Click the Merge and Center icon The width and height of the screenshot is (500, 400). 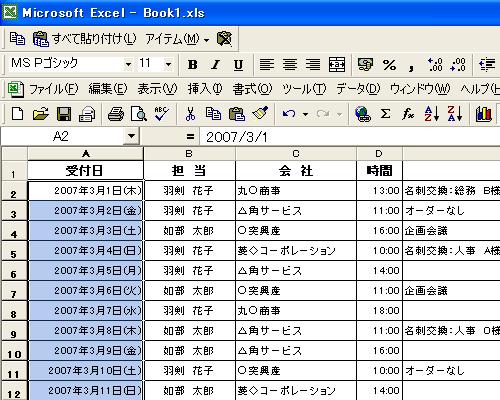[x=337, y=64]
